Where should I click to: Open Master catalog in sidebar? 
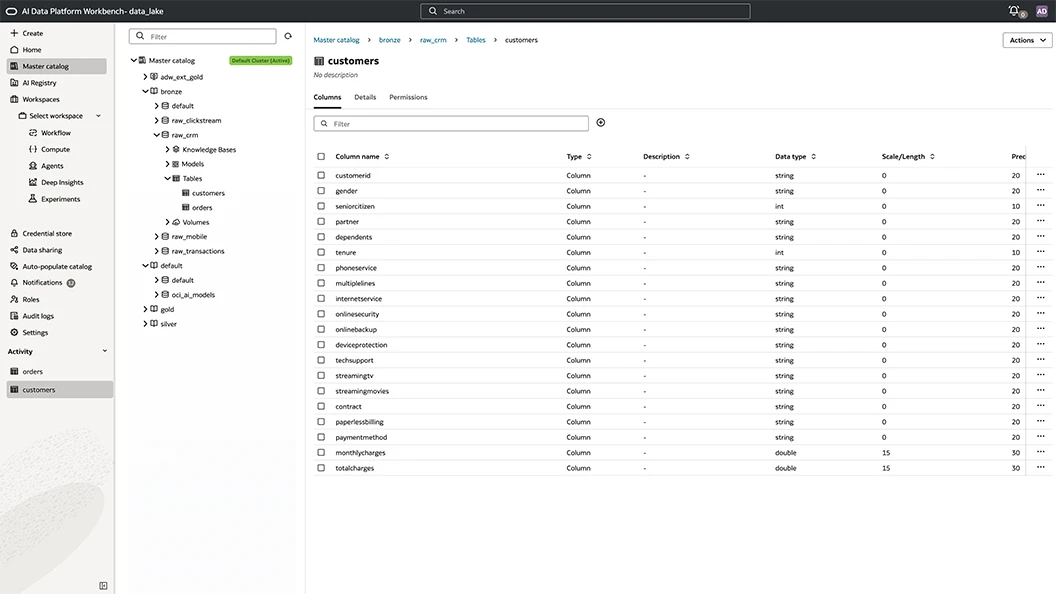tap(57, 66)
